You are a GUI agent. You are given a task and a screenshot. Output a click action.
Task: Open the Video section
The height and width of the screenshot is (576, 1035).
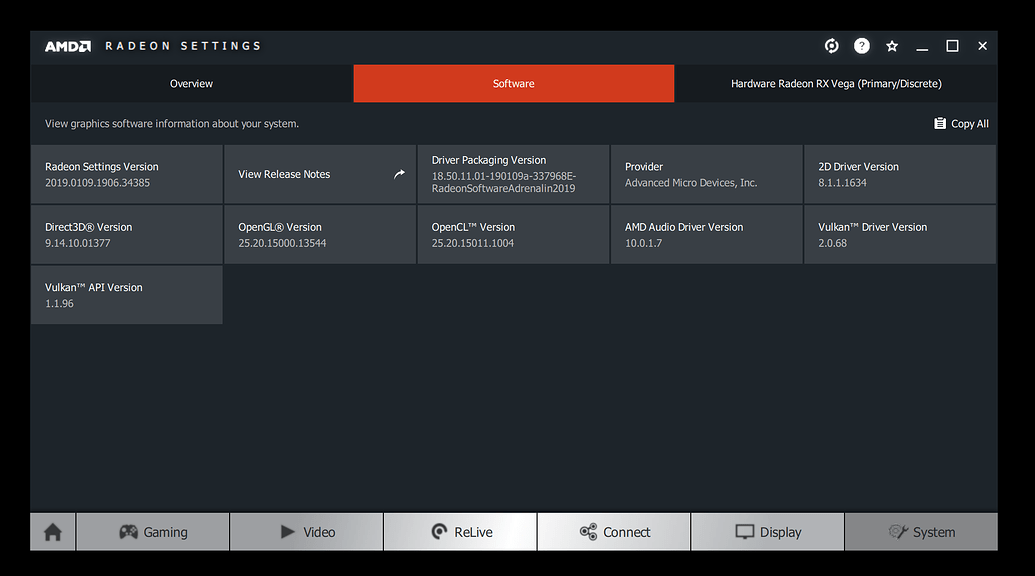[307, 532]
